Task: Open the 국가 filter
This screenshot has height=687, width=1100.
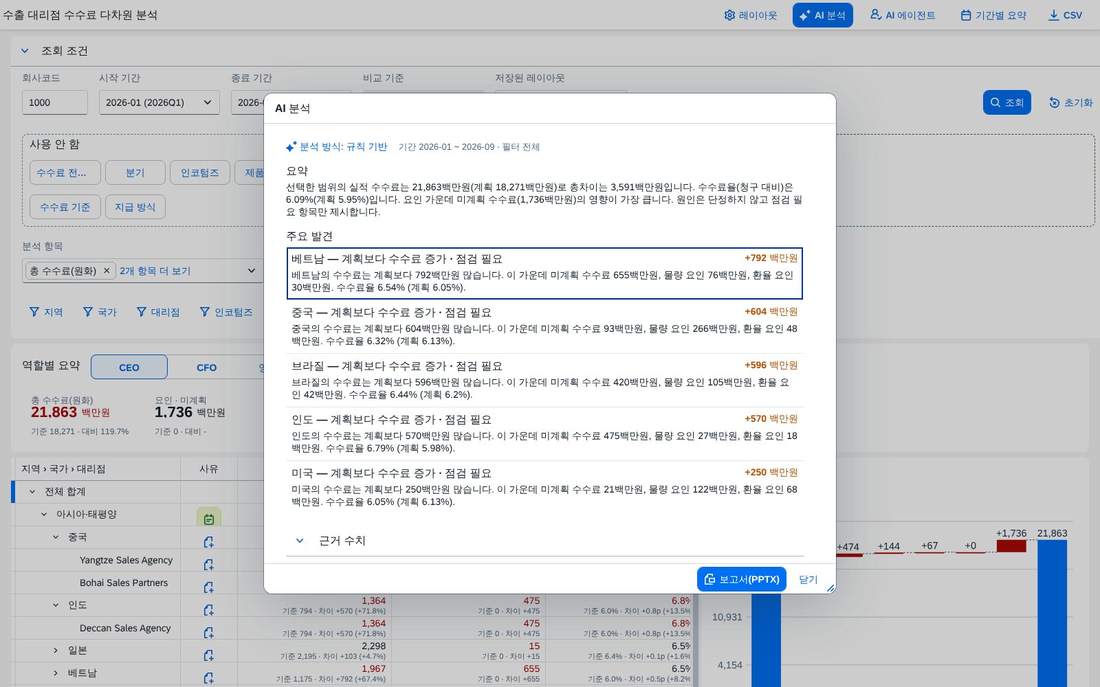Action: click(100, 312)
